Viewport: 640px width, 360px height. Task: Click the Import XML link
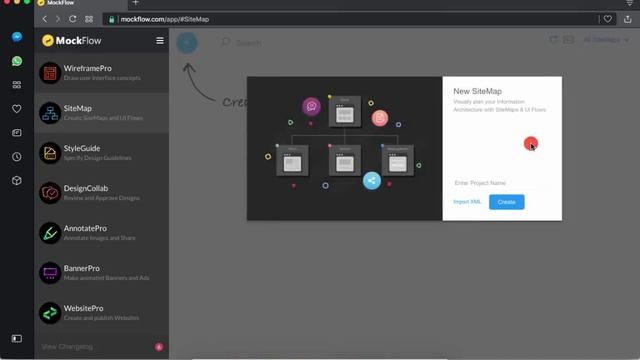[467, 202]
